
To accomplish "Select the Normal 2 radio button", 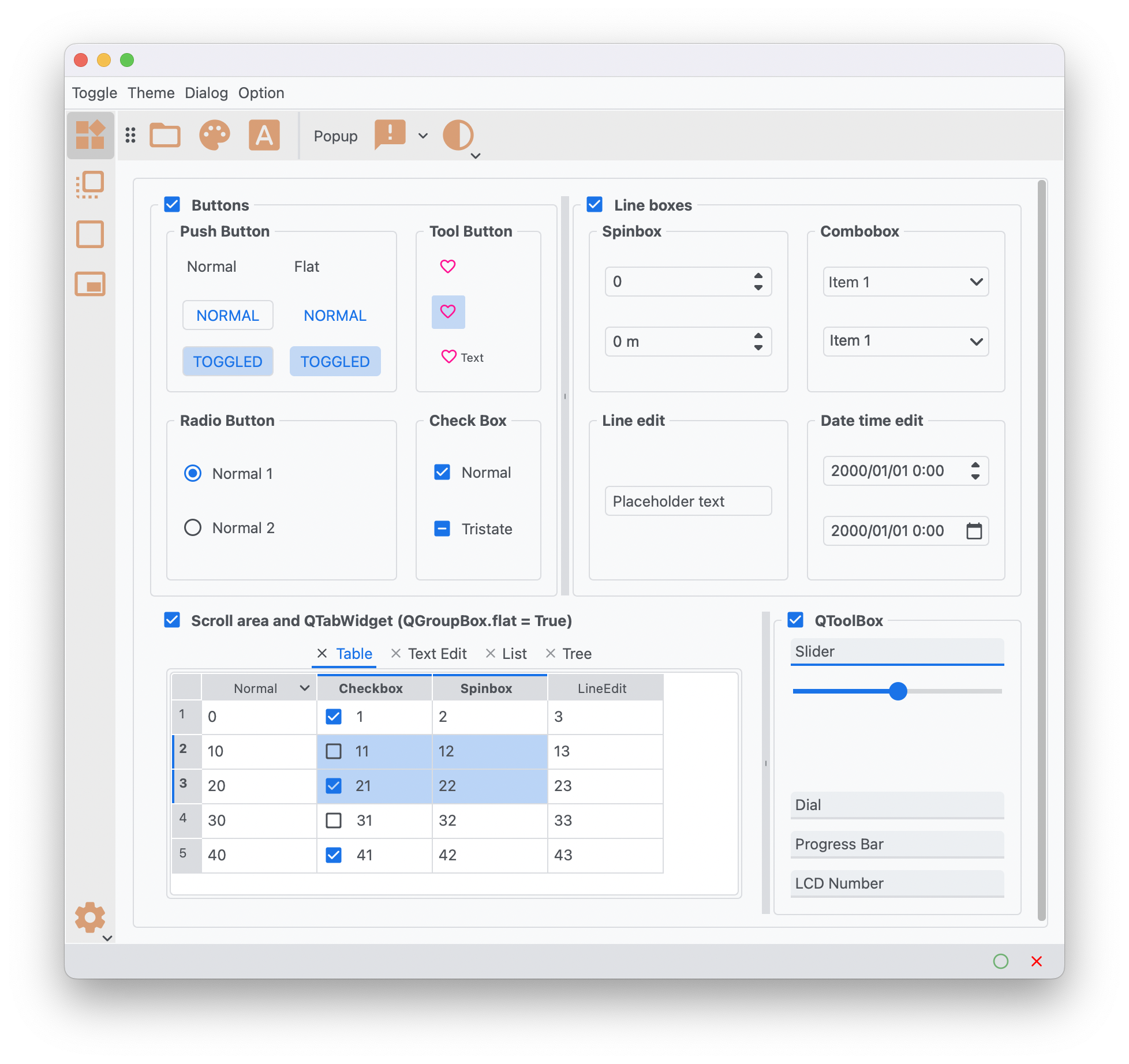I will click(x=193, y=527).
